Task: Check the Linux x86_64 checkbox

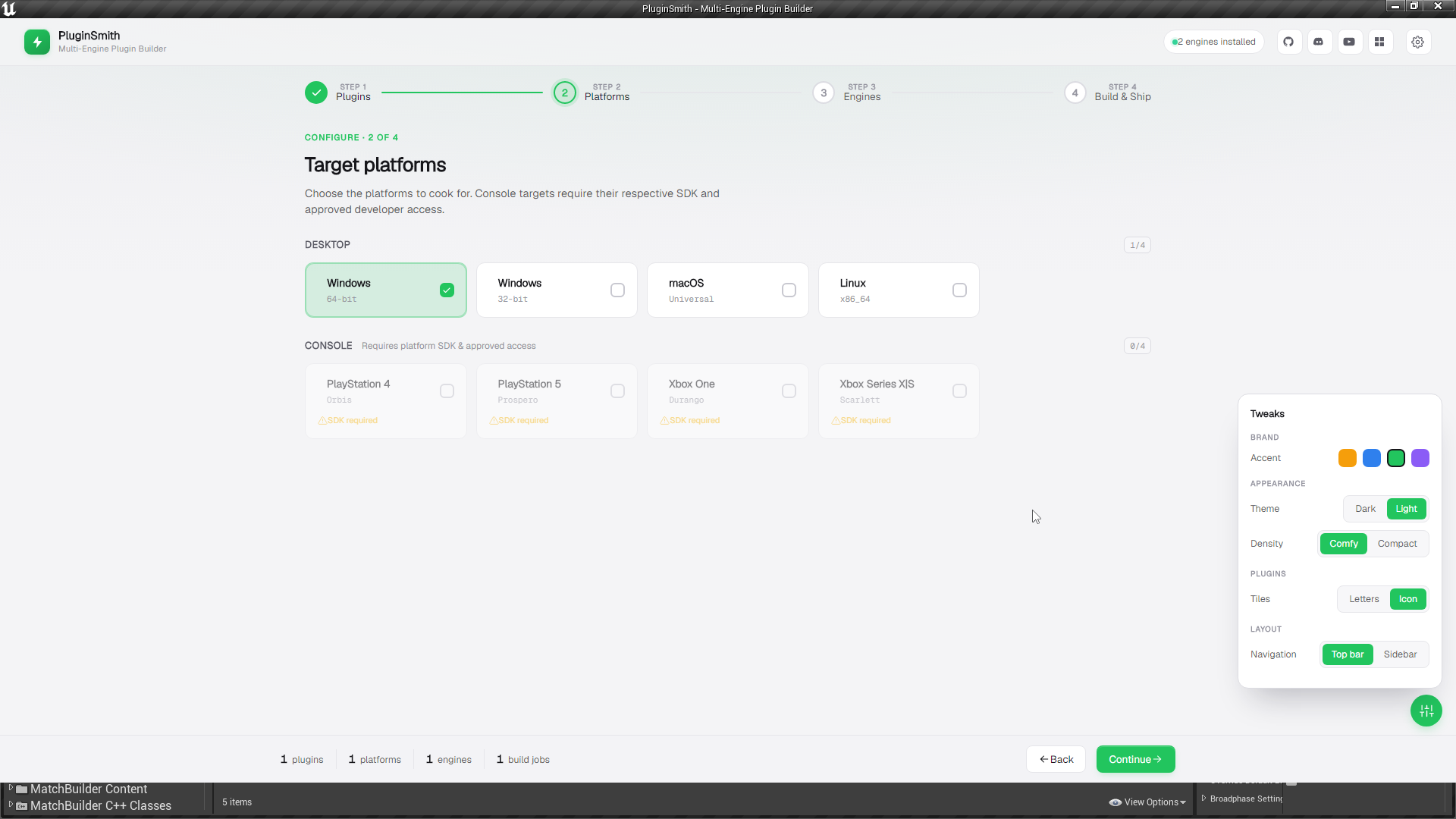Action: [x=959, y=290]
